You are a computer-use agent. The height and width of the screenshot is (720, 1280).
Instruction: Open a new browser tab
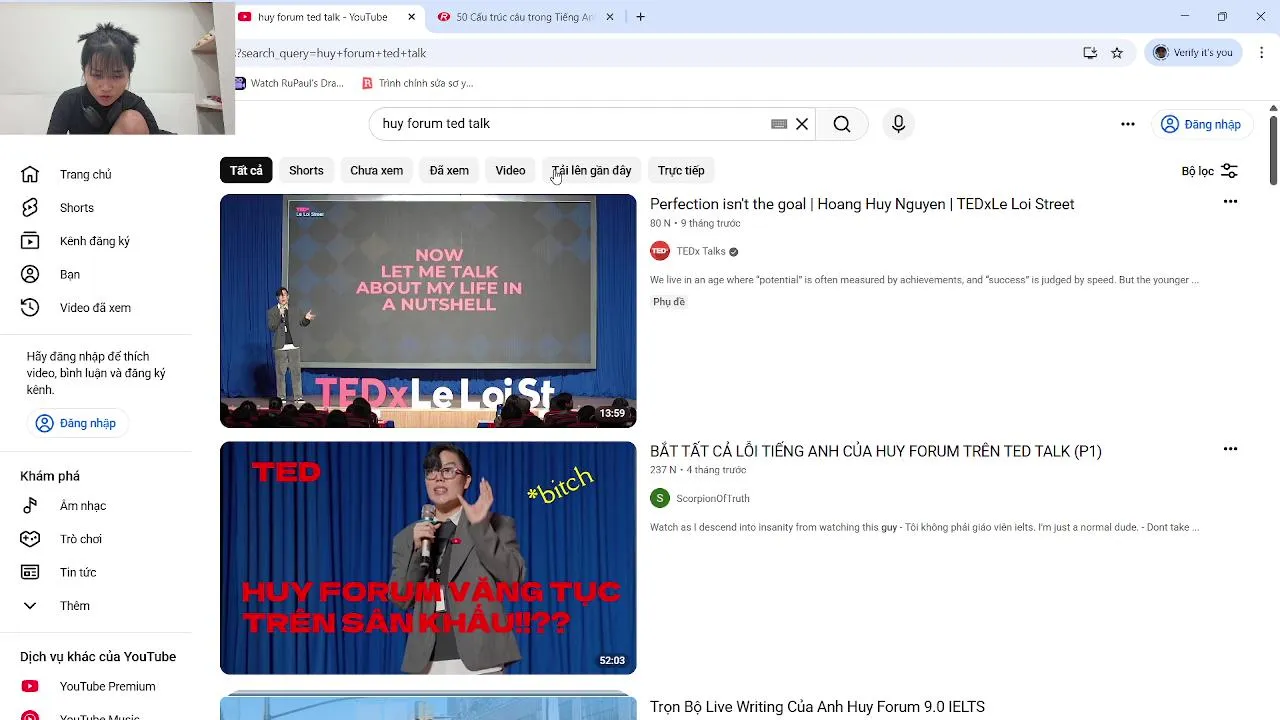(640, 17)
